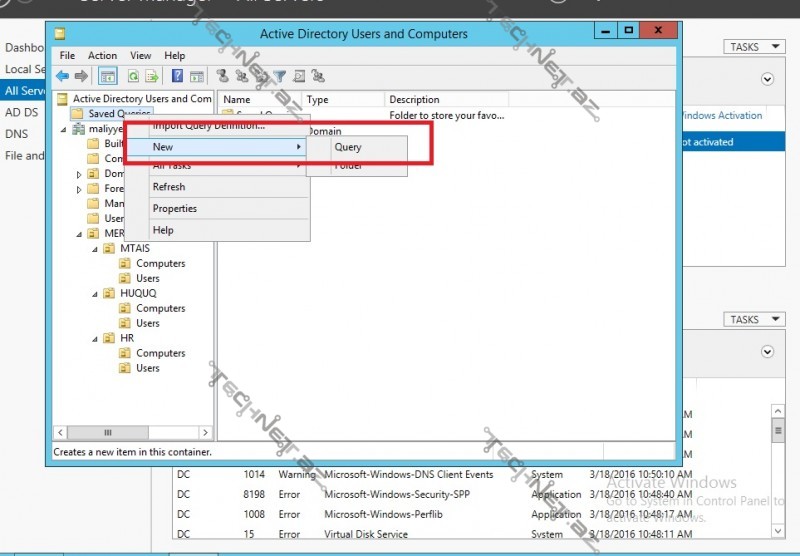Open lower TASKS dropdown in Server Manager
Screen dimensions: 800x556
tap(754, 320)
